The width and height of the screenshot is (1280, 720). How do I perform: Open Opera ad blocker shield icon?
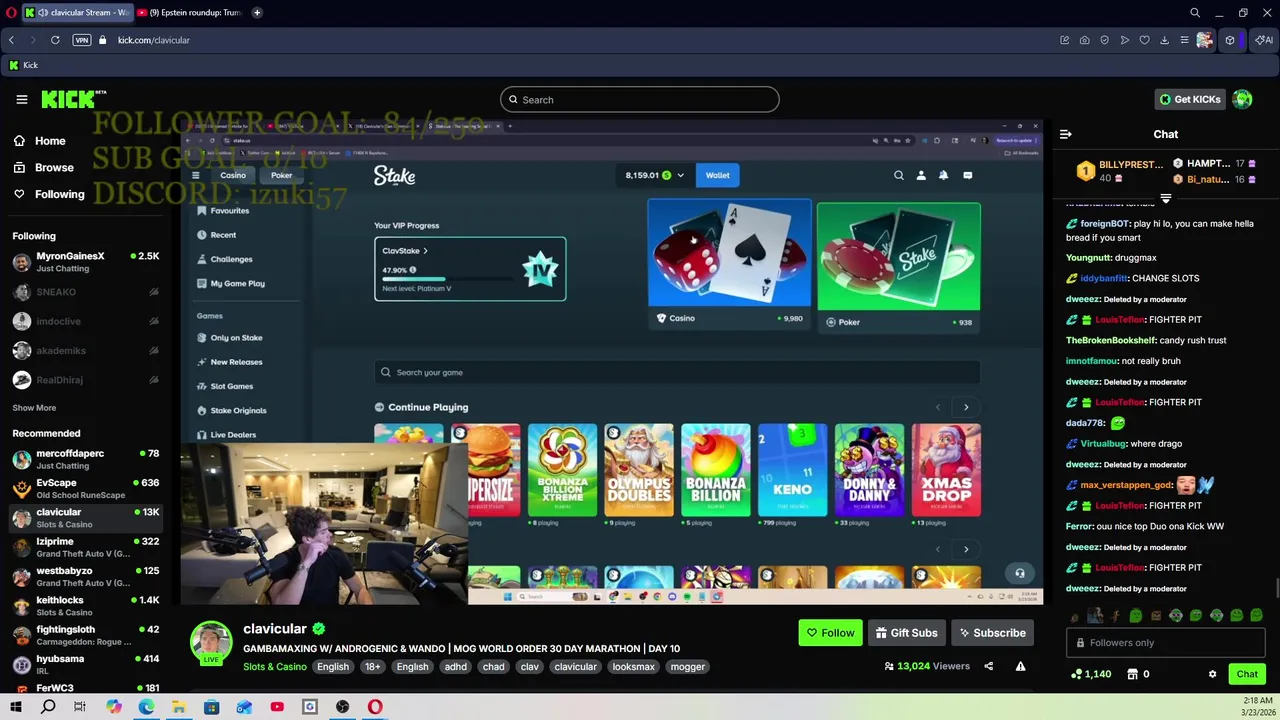coord(1105,40)
